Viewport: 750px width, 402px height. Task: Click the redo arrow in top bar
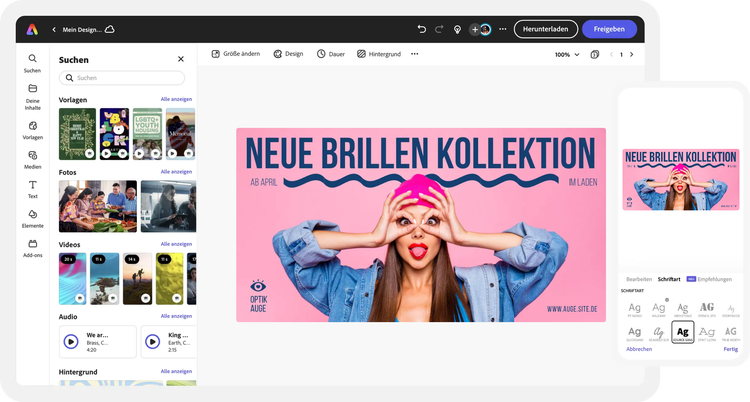tap(438, 29)
